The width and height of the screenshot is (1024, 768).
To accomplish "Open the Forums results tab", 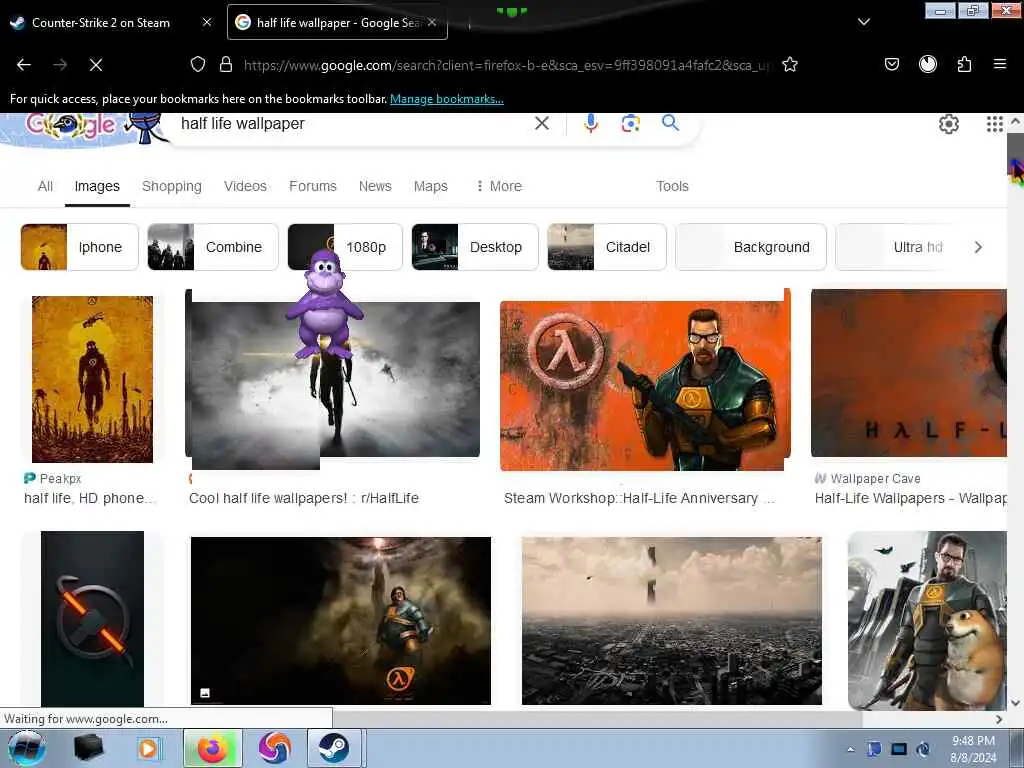I will point(313,186).
